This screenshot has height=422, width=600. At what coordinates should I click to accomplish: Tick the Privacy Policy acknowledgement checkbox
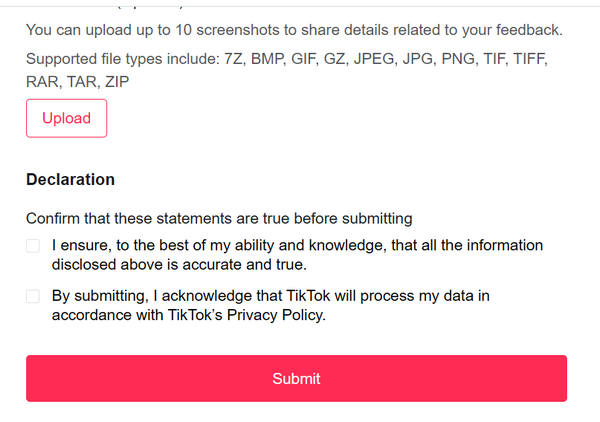coord(33,296)
